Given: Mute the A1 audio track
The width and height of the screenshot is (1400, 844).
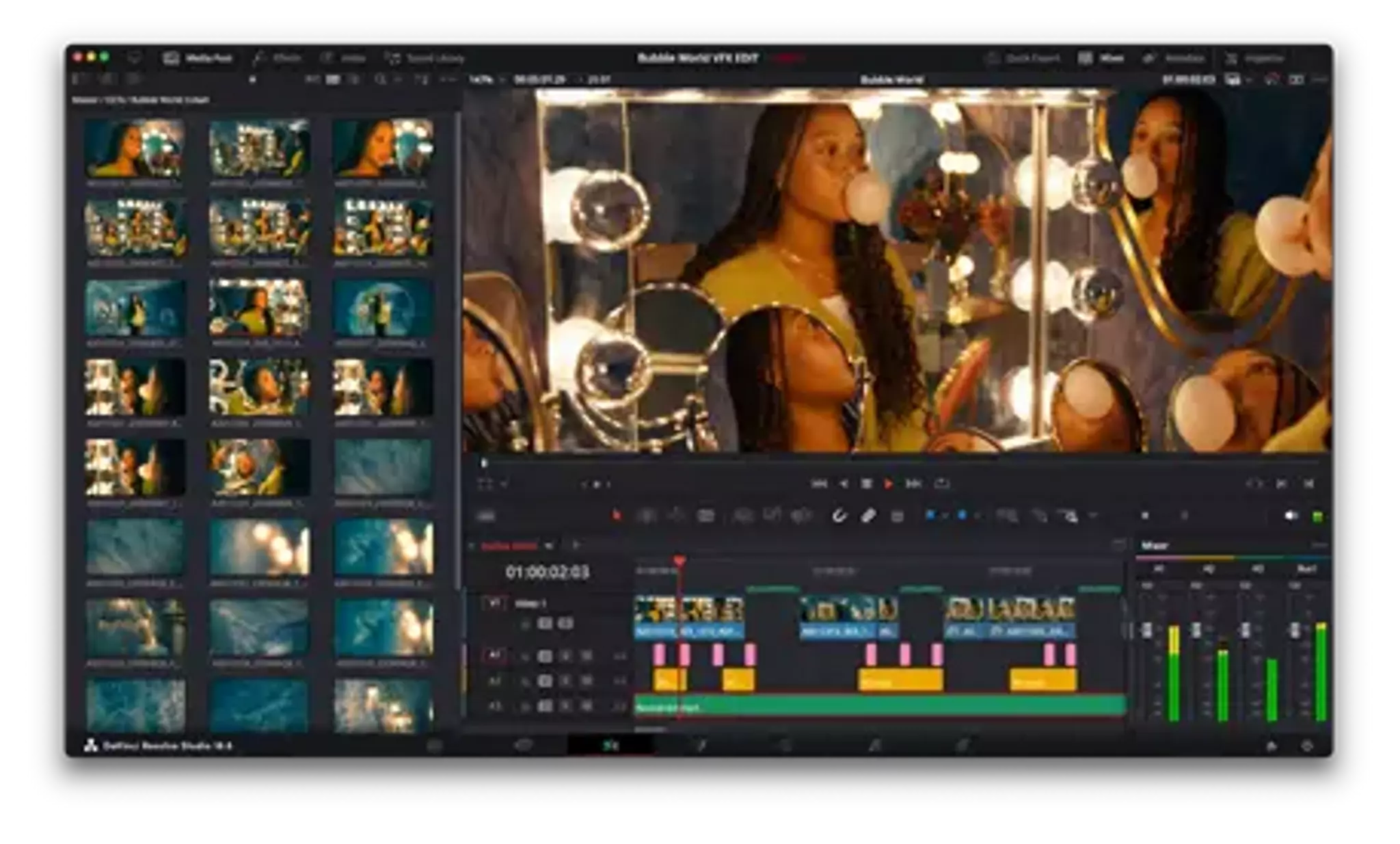Looking at the screenshot, I should tap(586, 656).
